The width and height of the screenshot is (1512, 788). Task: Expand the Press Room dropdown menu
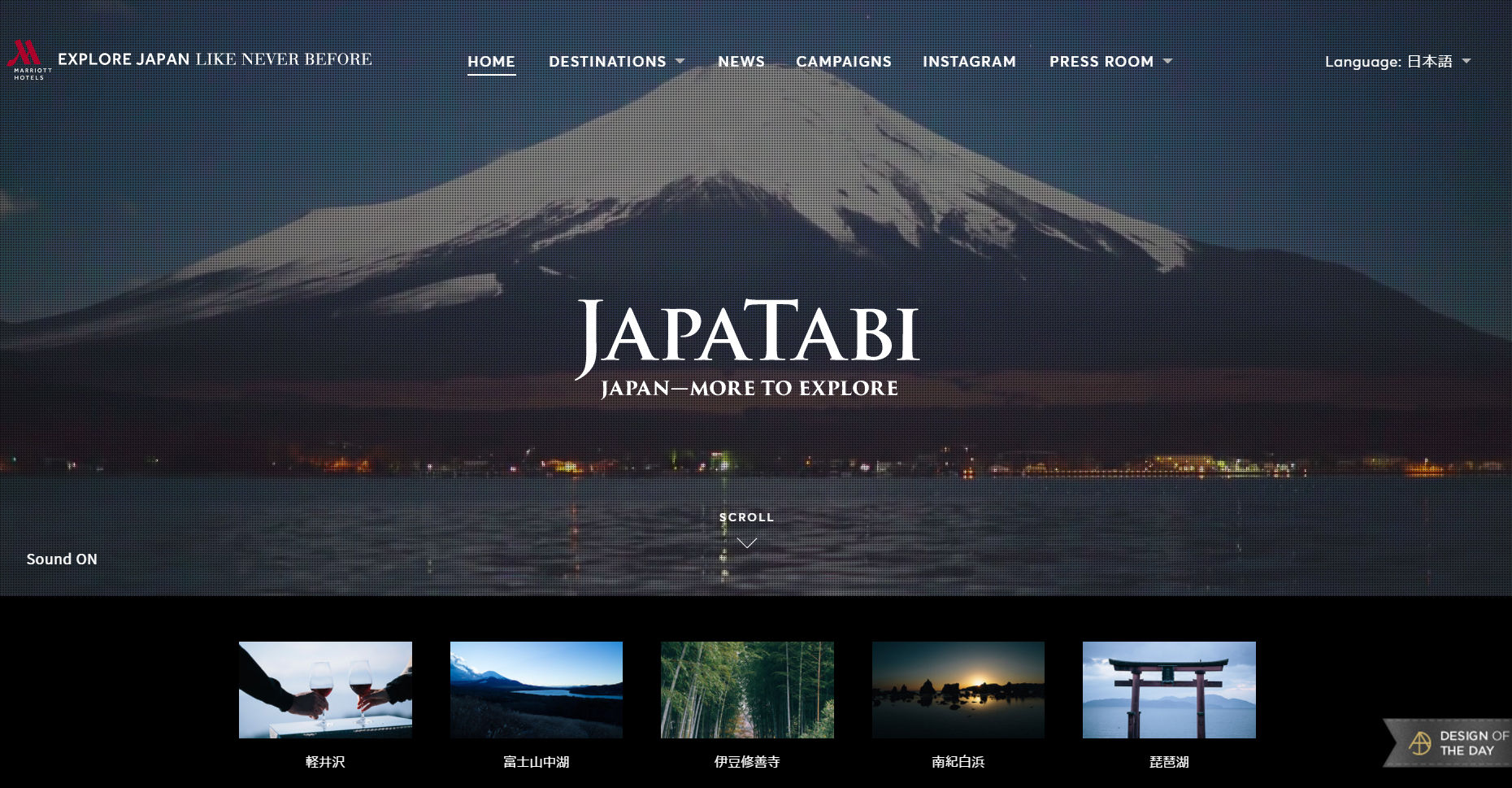[x=1110, y=61]
